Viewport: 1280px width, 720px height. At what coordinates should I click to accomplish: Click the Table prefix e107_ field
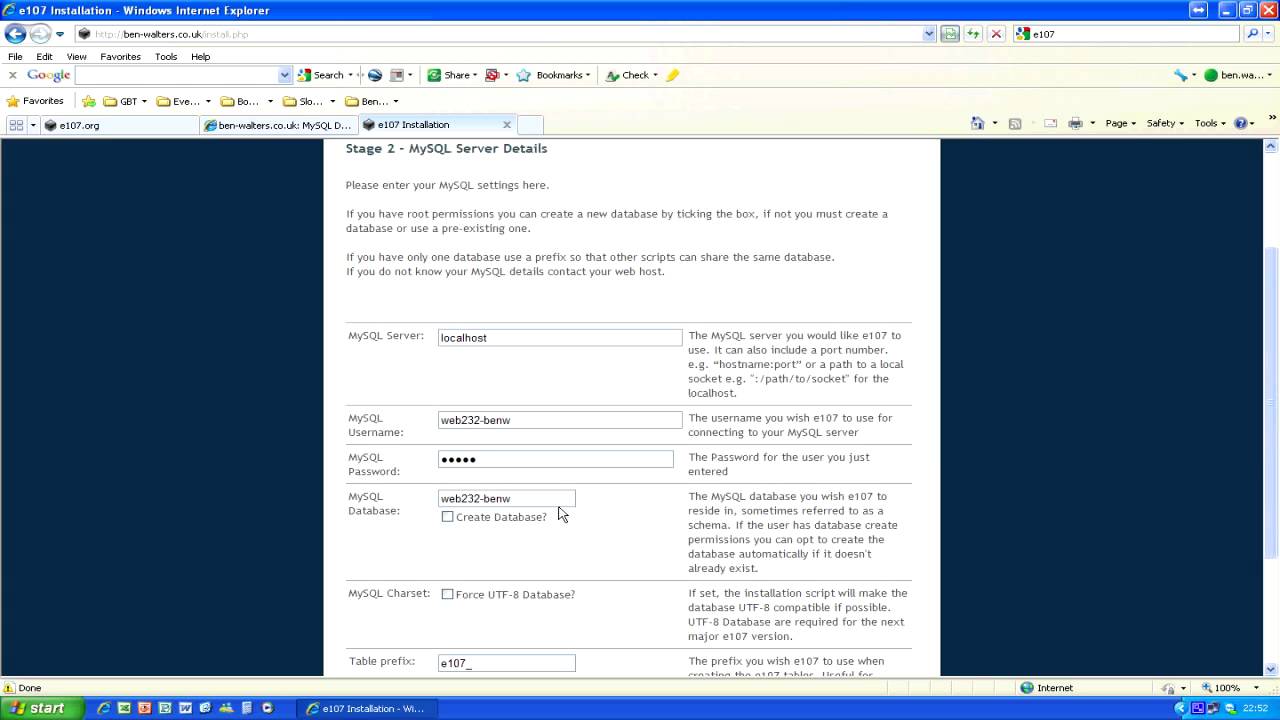pyautogui.click(x=507, y=663)
